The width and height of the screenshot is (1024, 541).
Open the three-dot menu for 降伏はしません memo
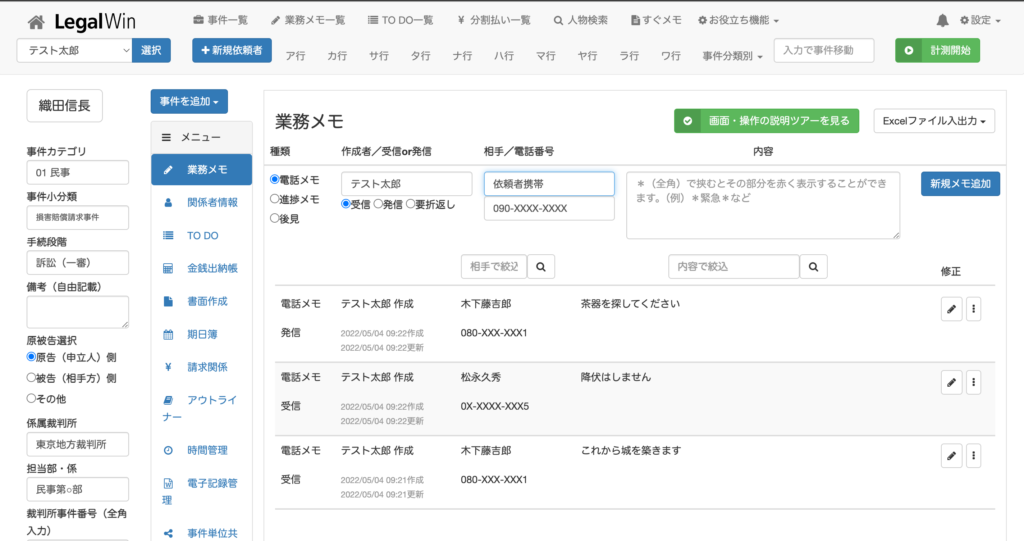973,382
